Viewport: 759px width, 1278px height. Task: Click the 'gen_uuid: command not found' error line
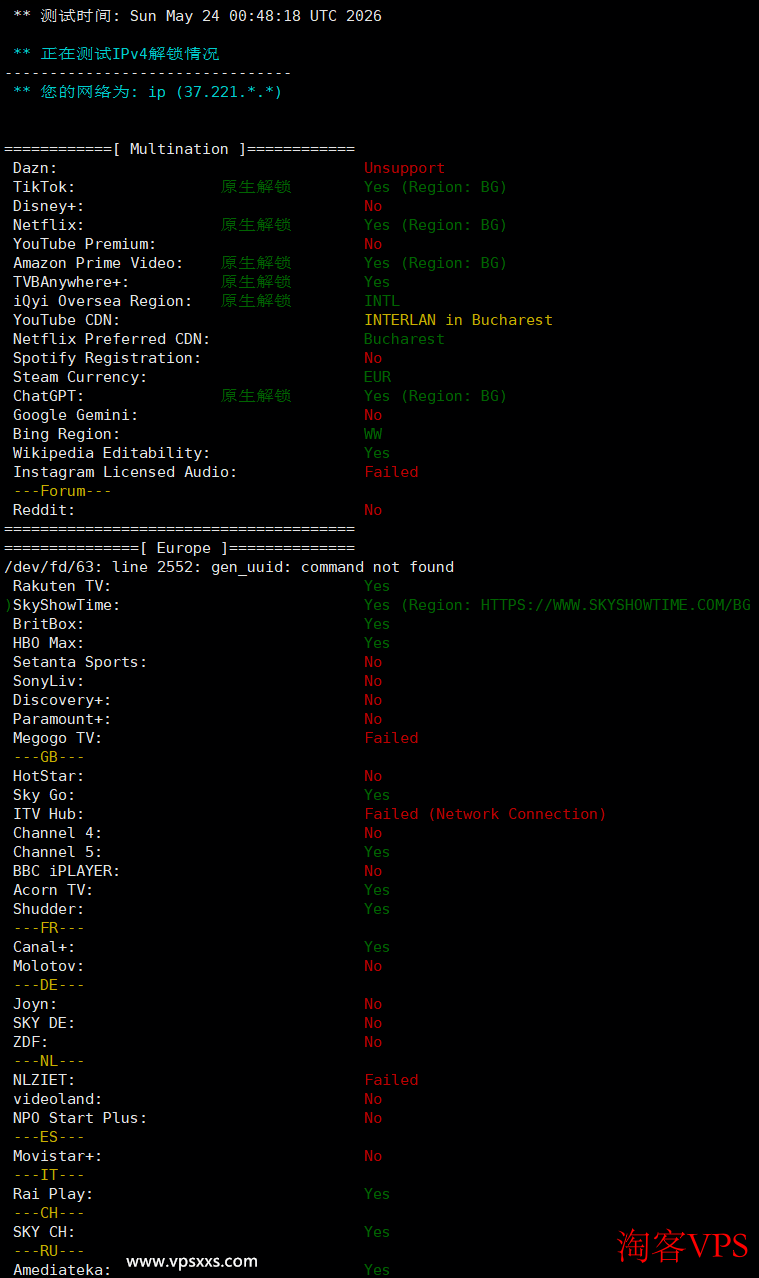(229, 567)
